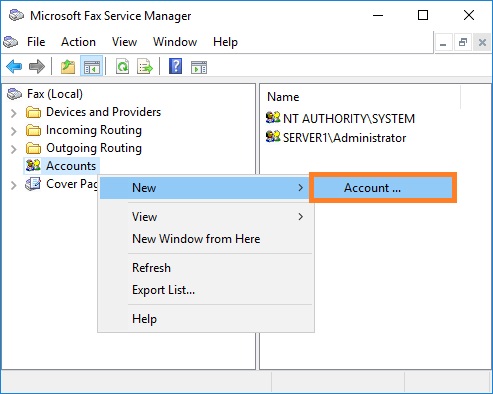Expand the Outgoing Routing node
The width and height of the screenshot is (493, 394).
point(14,149)
